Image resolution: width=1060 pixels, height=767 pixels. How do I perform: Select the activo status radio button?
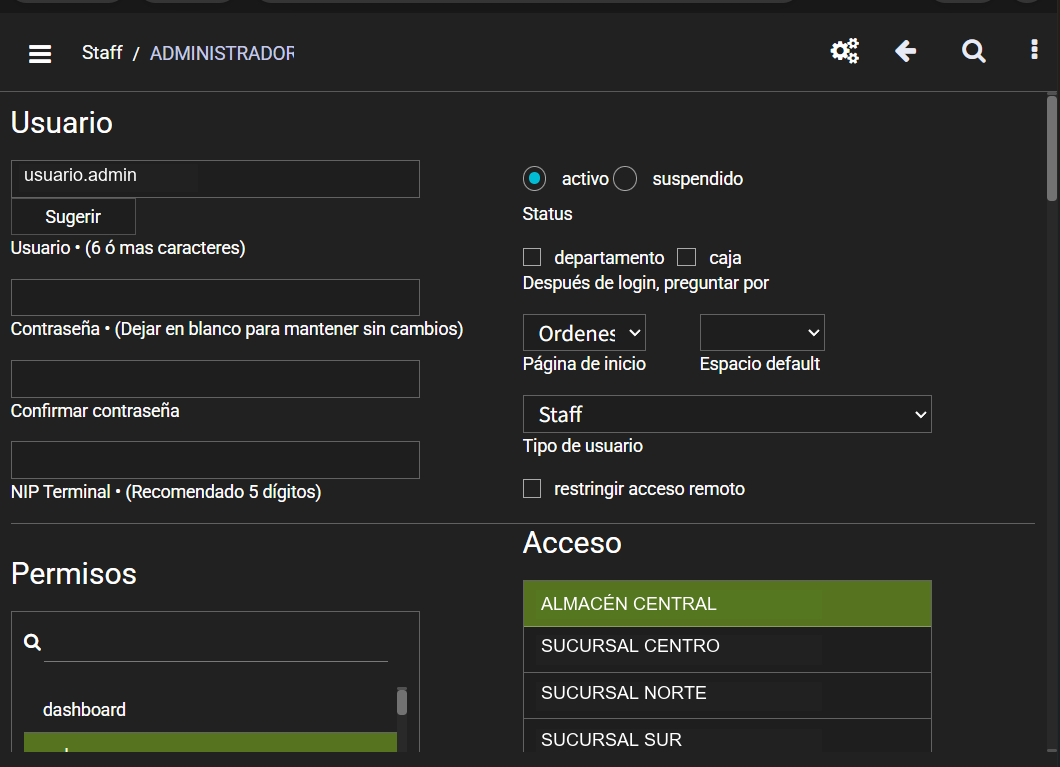tap(534, 178)
